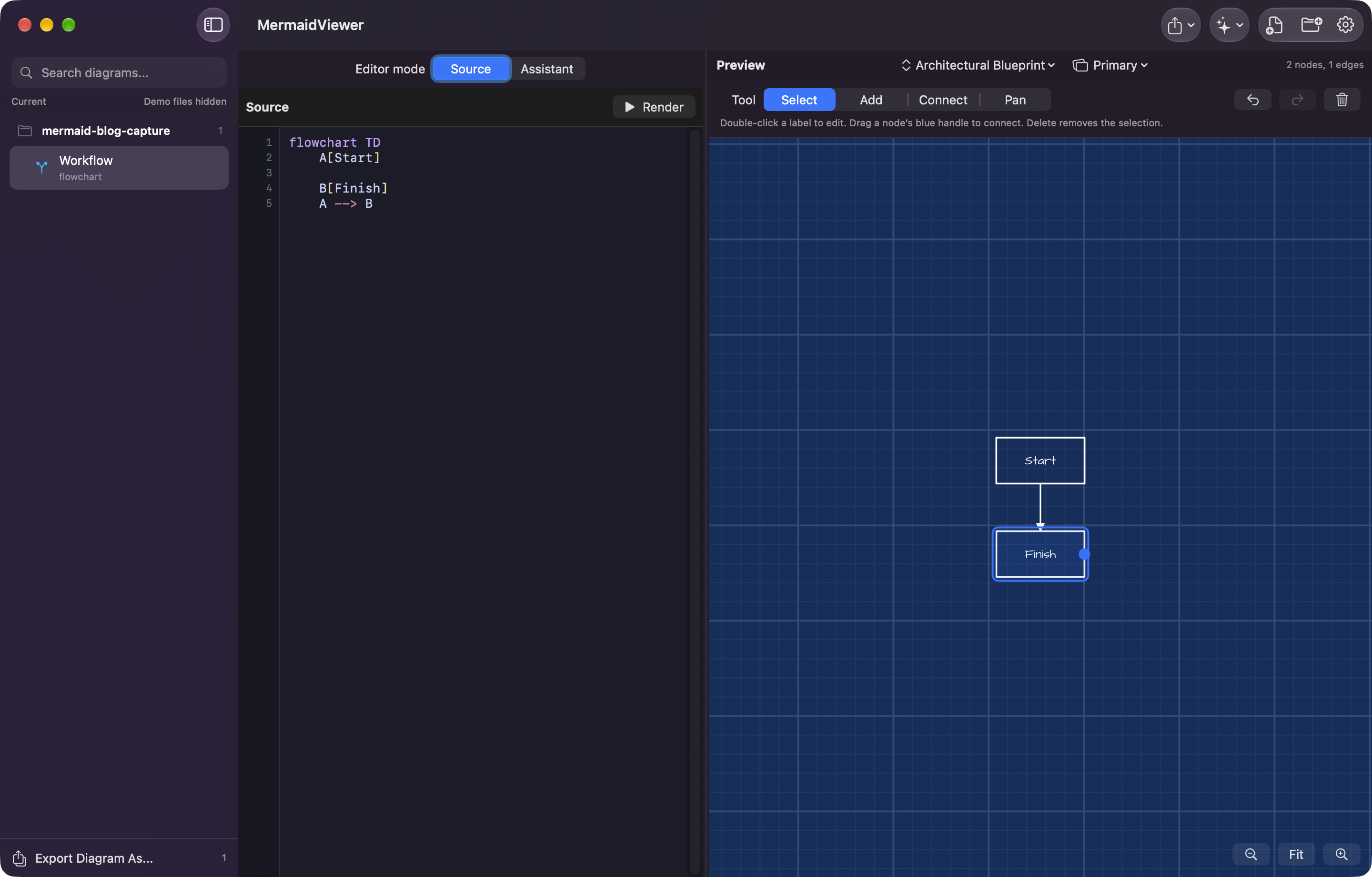This screenshot has height=877, width=1372.
Task: Click the share menu chevron
Action: (1191, 26)
